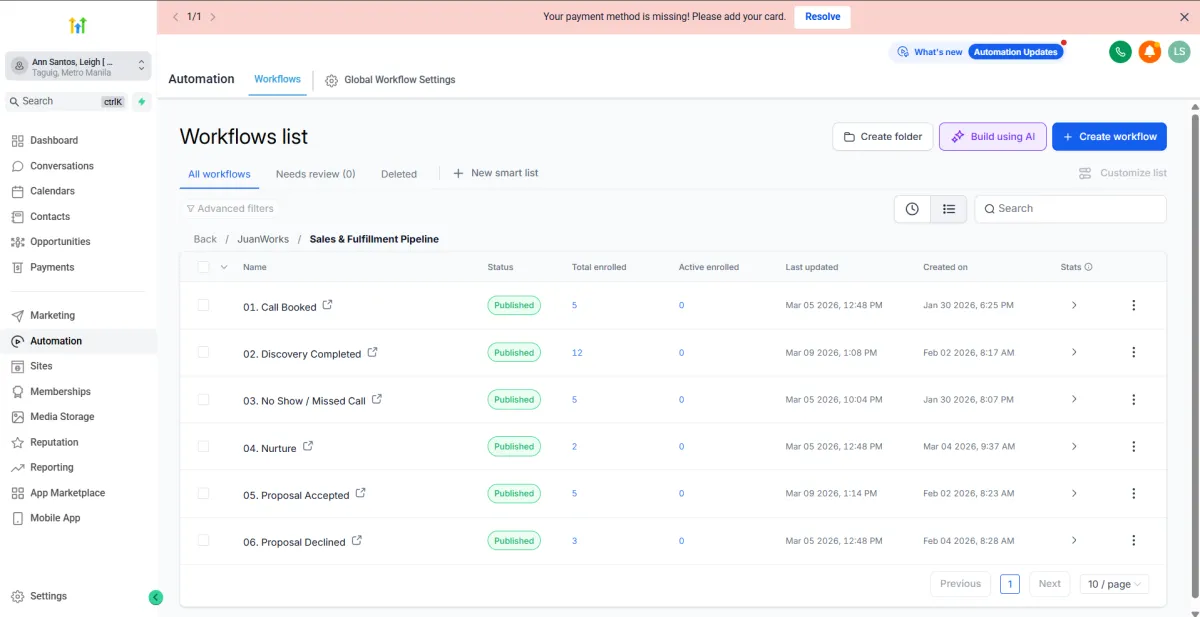Expand stats for 06. Proposal Declined
This screenshot has width=1200, height=617.
pyautogui.click(x=1074, y=540)
